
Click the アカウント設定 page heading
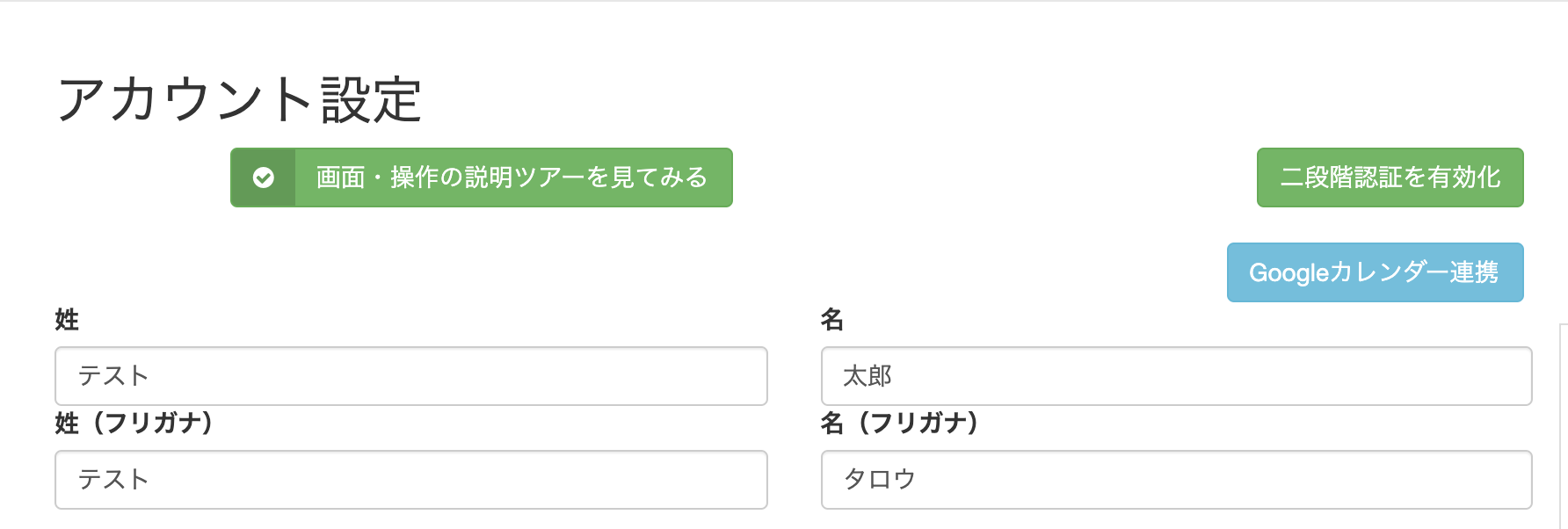(x=239, y=98)
